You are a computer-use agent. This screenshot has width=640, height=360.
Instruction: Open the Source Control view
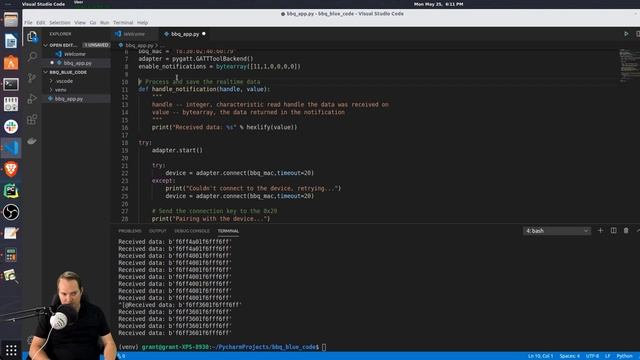32,78
